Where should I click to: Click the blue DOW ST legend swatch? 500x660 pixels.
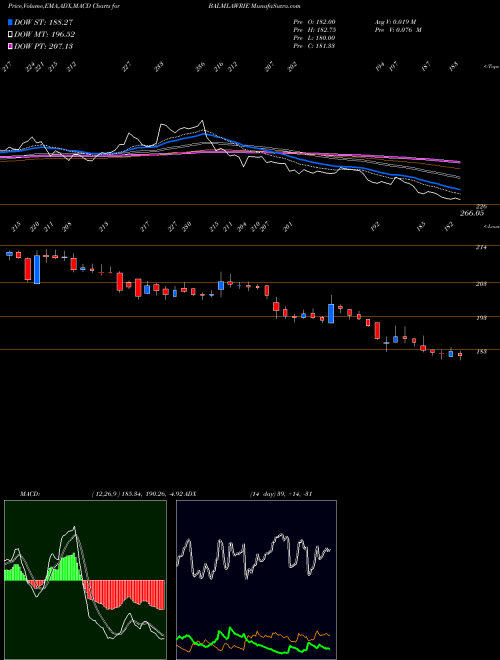coord(10,22)
